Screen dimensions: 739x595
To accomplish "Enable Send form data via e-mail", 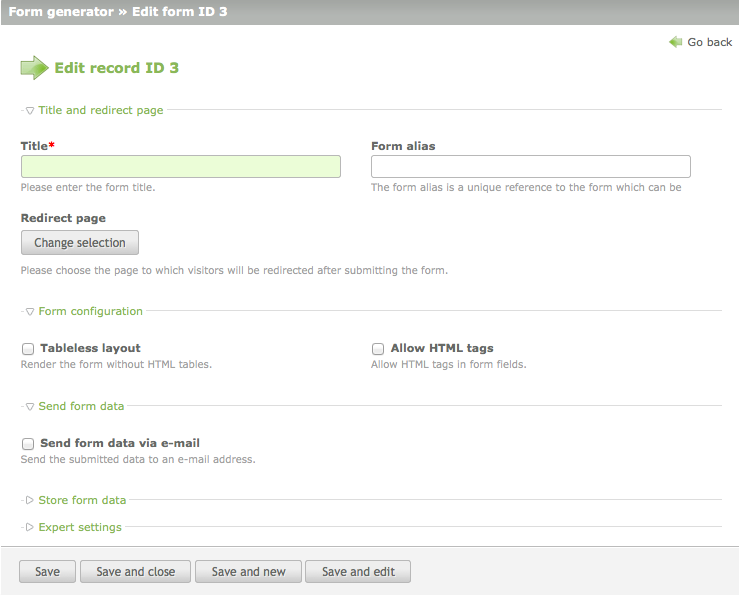I will (28, 444).
